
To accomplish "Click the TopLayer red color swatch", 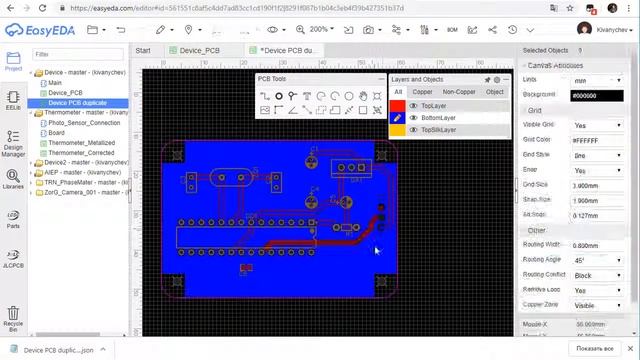I will tap(398, 106).
